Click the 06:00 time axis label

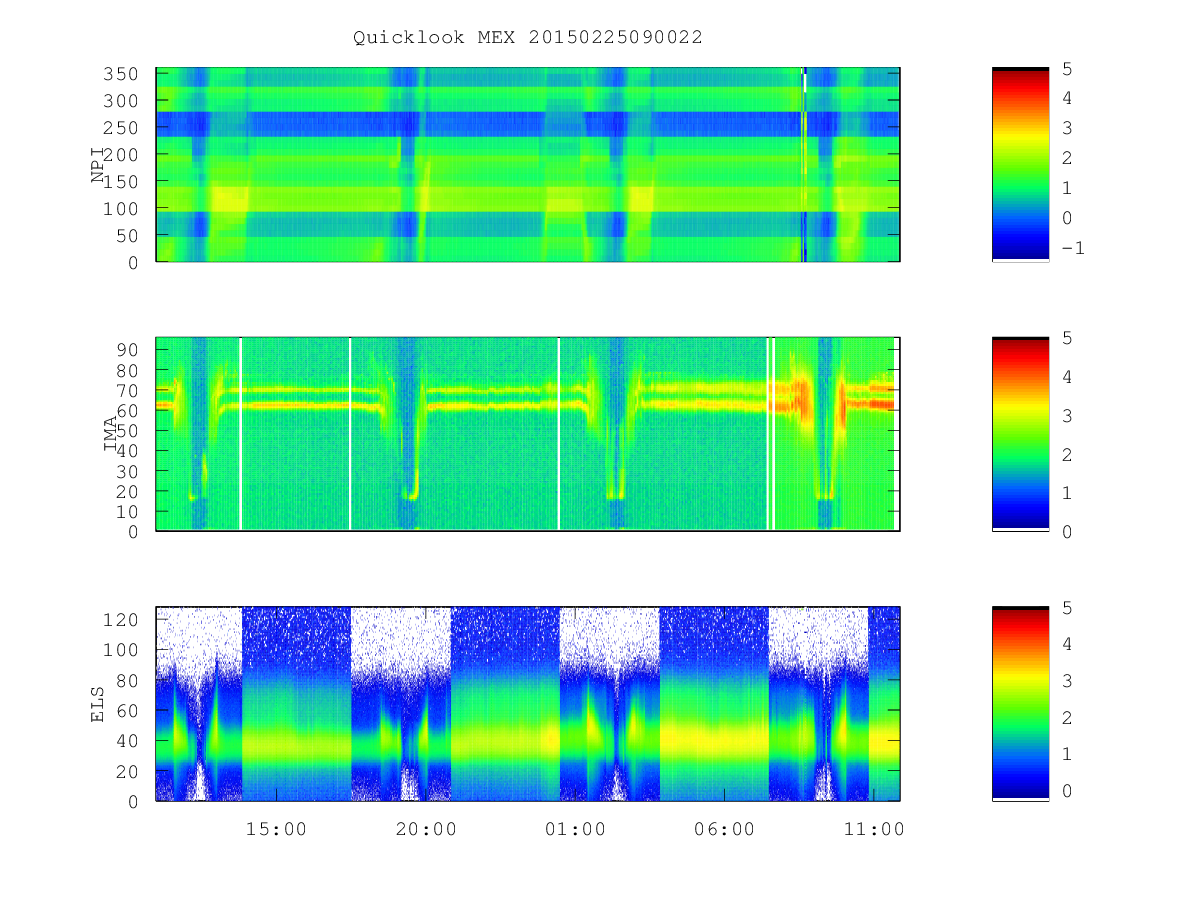[725, 829]
